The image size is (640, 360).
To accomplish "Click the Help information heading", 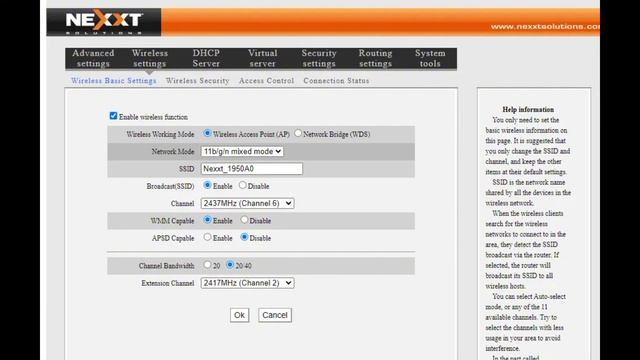I will click(x=528, y=109).
